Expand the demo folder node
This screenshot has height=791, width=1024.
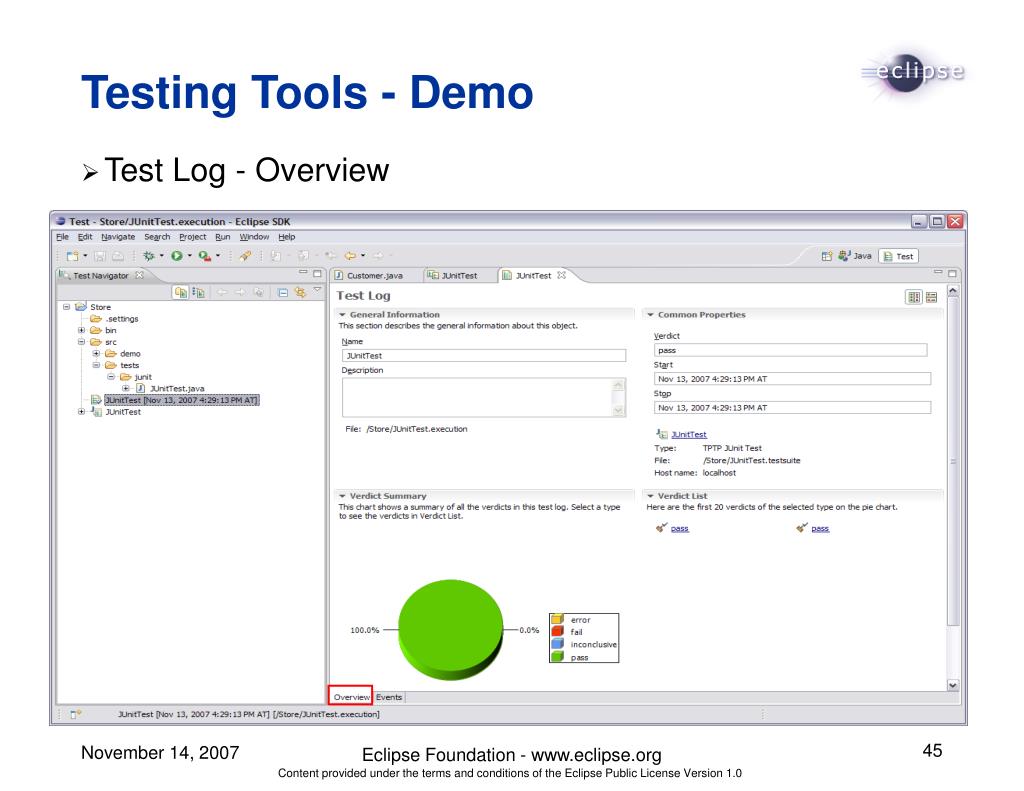click(96, 353)
